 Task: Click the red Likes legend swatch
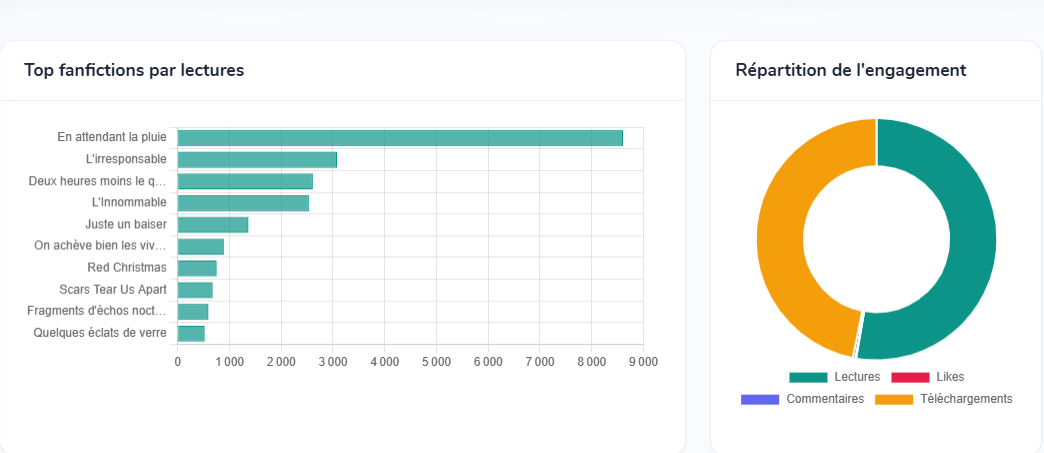tap(909, 377)
